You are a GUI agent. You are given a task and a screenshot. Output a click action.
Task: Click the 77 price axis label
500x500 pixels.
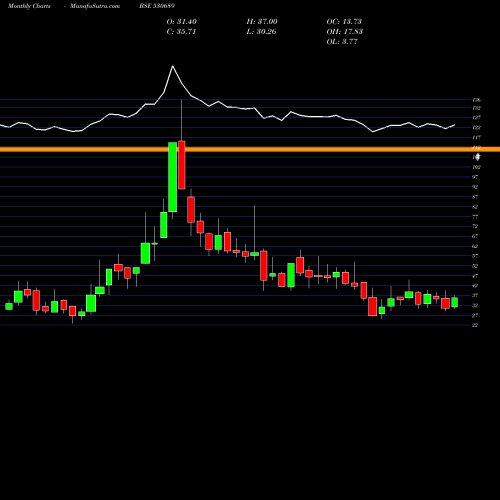pyautogui.click(x=475, y=217)
